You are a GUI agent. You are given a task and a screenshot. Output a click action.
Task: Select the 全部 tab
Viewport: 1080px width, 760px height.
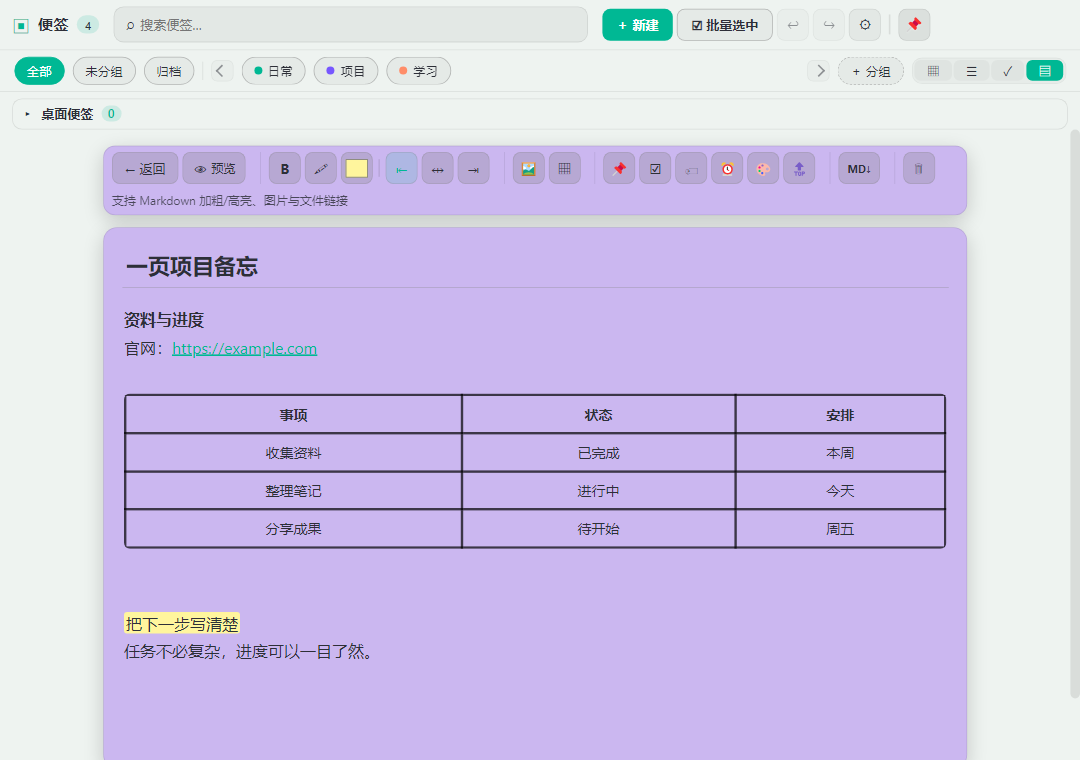pyautogui.click(x=39, y=71)
